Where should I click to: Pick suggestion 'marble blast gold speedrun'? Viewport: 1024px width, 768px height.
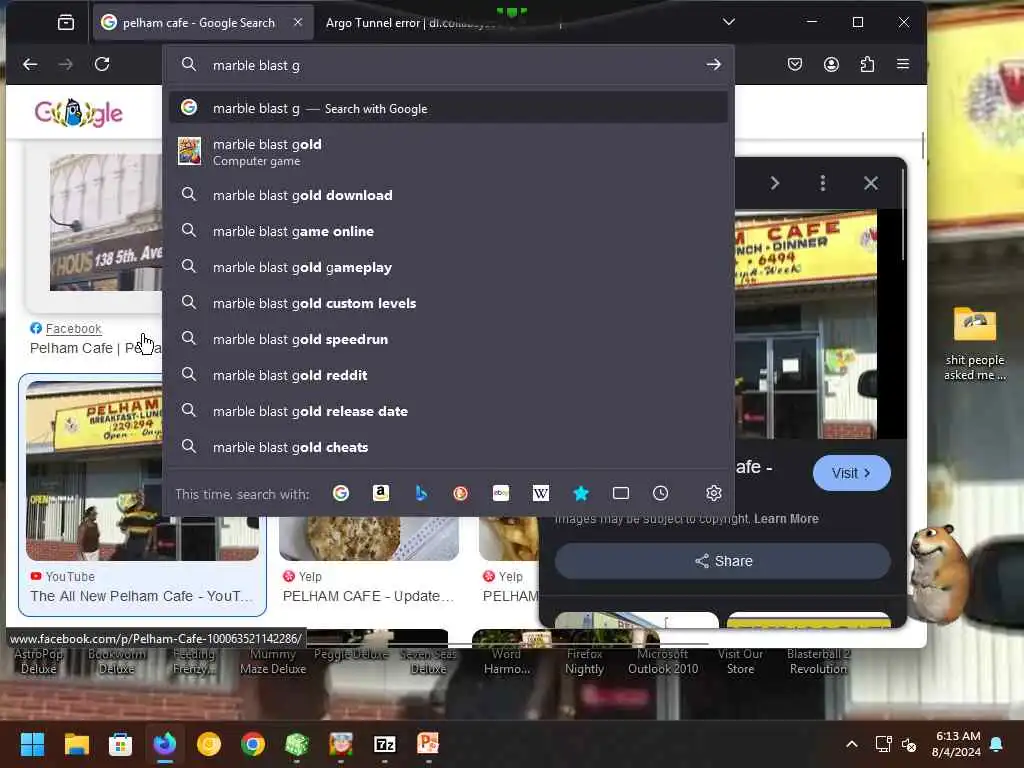(448, 339)
